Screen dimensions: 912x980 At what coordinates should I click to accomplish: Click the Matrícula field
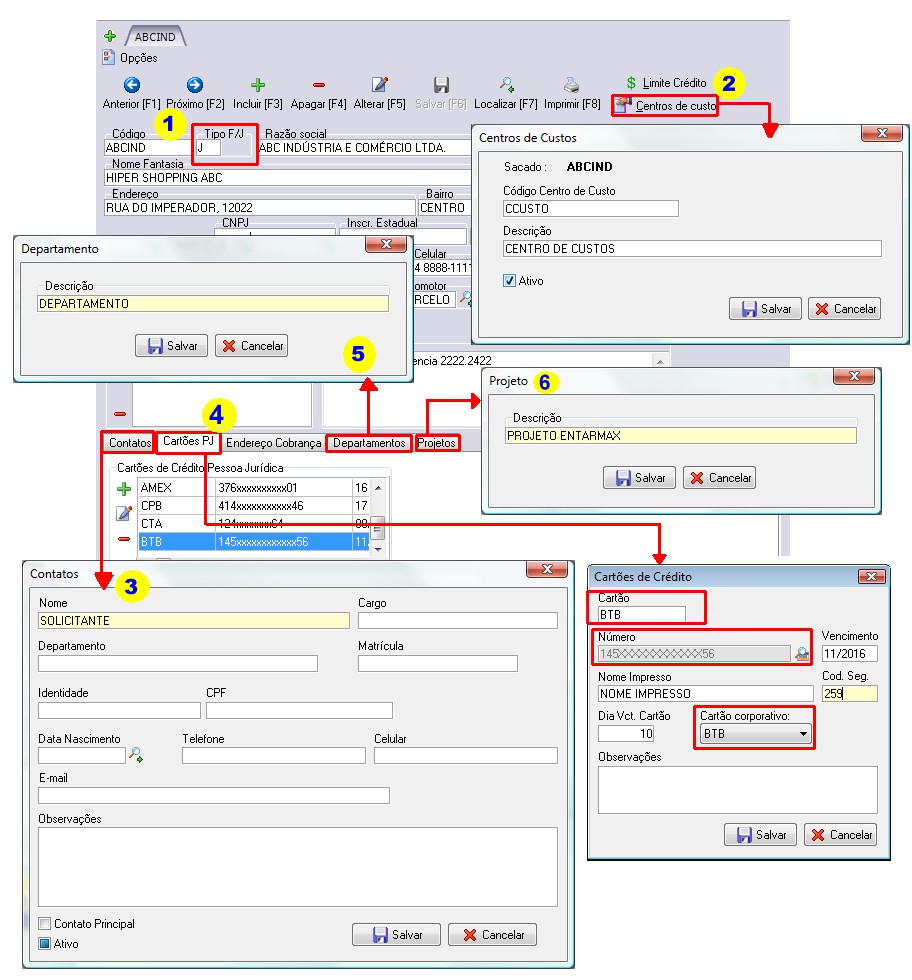click(438, 664)
